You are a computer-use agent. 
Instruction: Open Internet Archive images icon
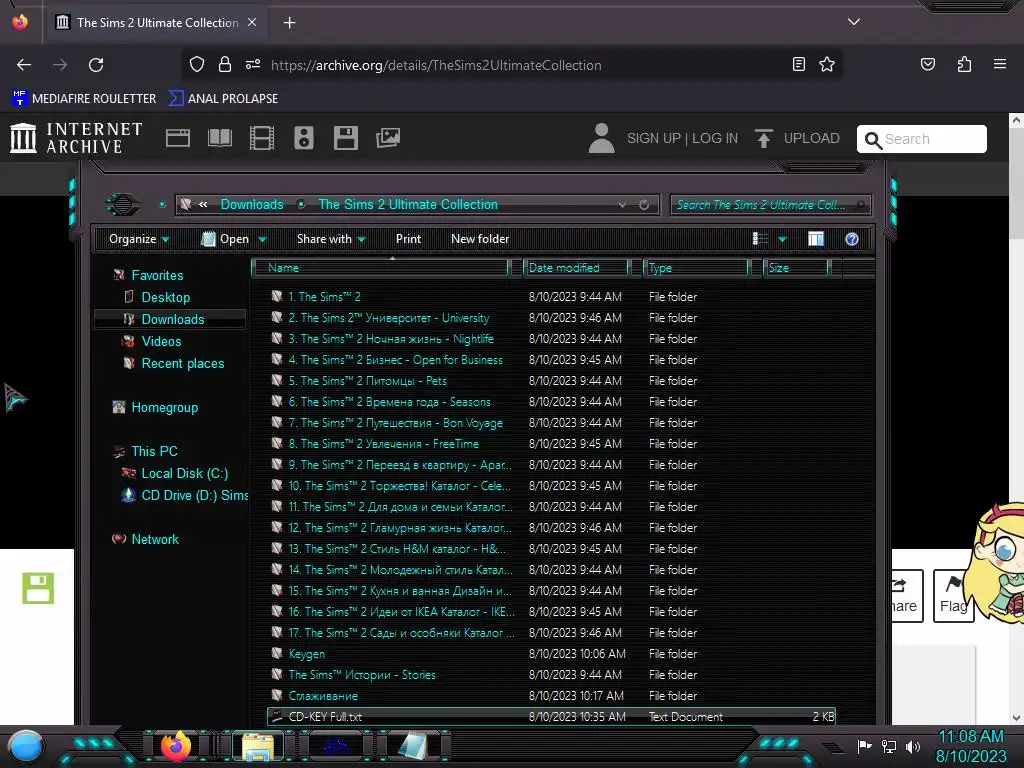click(388, 138)
